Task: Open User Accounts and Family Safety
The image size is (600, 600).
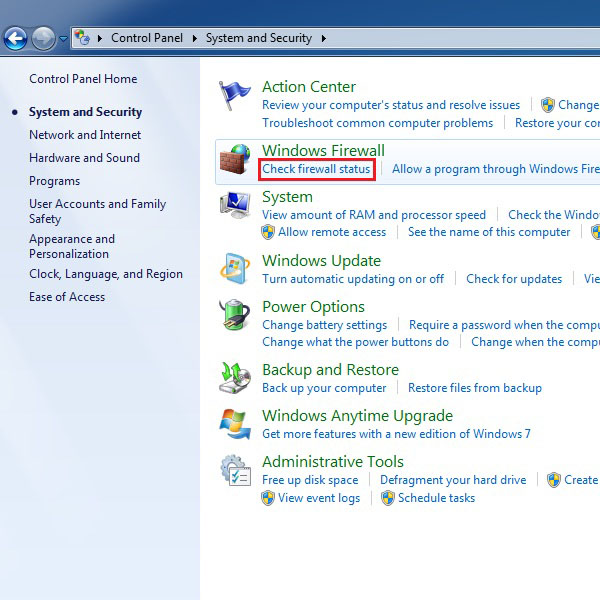Action: pos(98,211)
